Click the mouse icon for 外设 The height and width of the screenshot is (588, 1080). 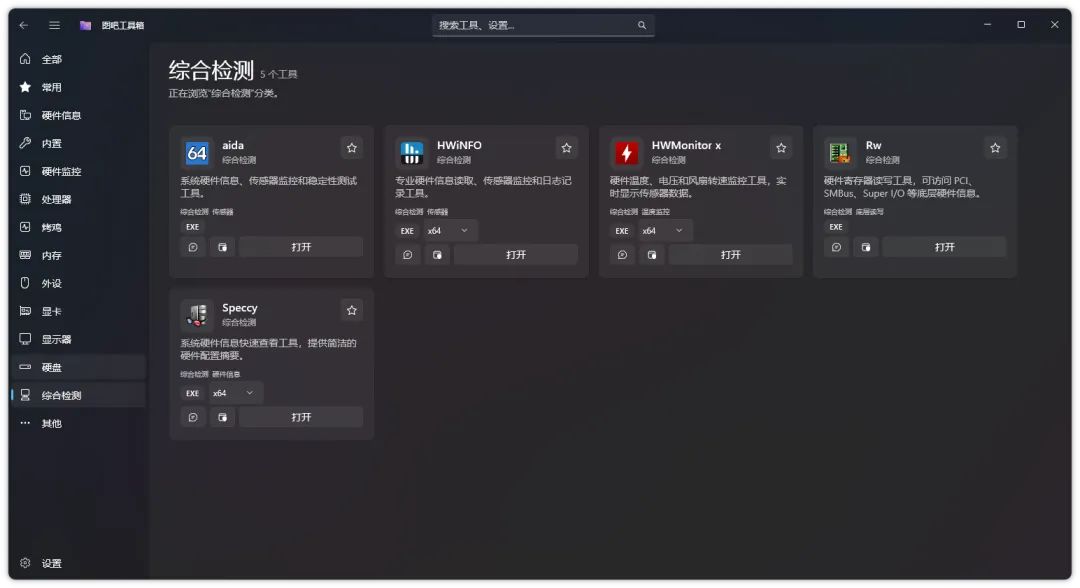click(25, 283)
